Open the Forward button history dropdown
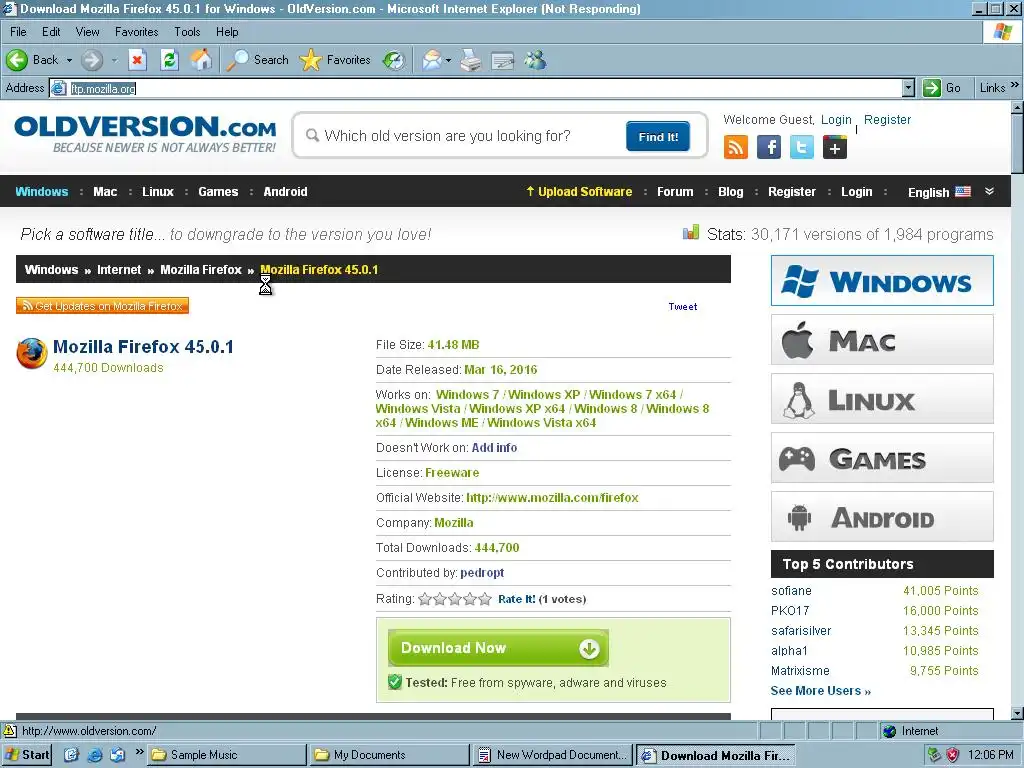Image resolution: width=1024 pixels, height=768 pixels. [x=114, y=60]
